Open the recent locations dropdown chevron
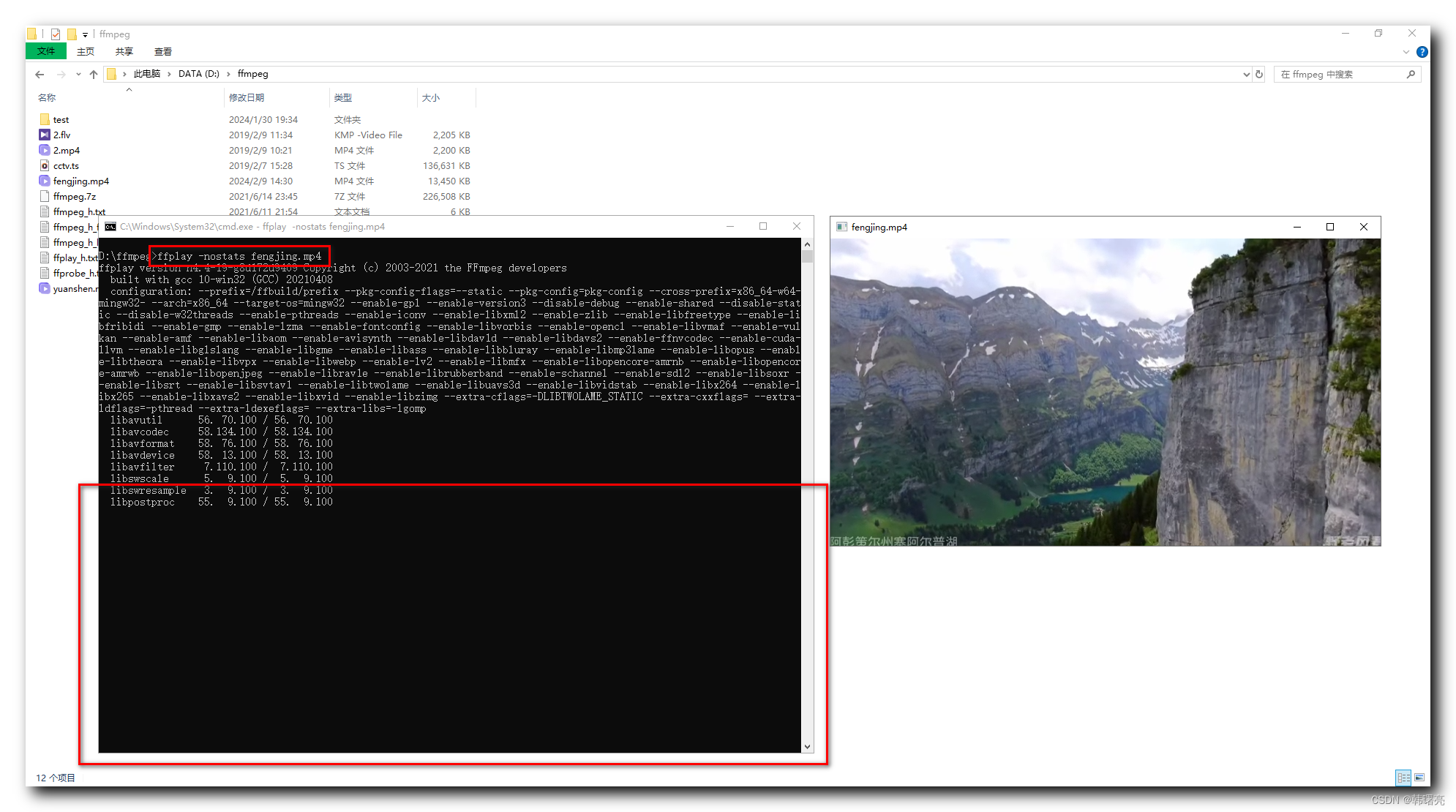This screenshot has height=812, width=1456. (78, 74)
